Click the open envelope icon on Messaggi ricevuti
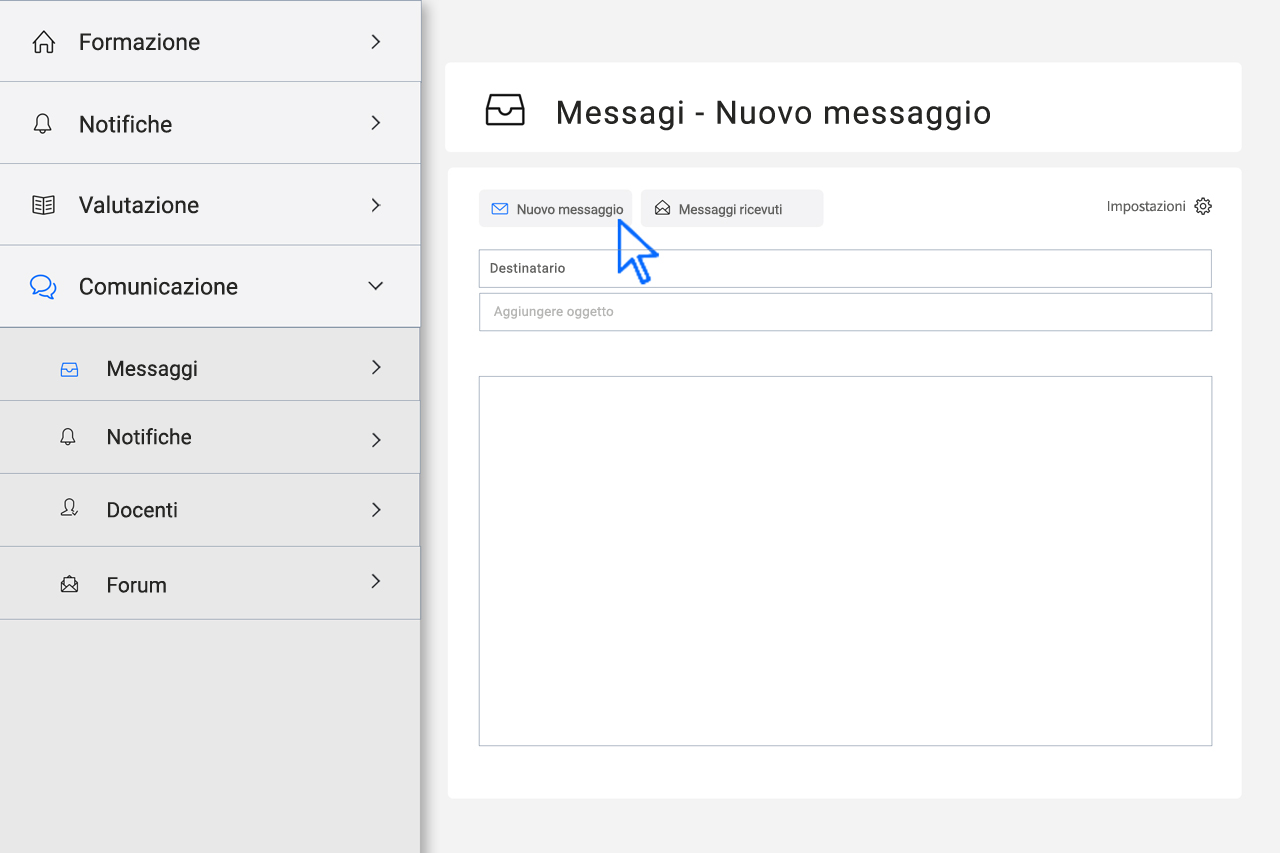This screenshot has width=1280, height=853. coord(662,208)
